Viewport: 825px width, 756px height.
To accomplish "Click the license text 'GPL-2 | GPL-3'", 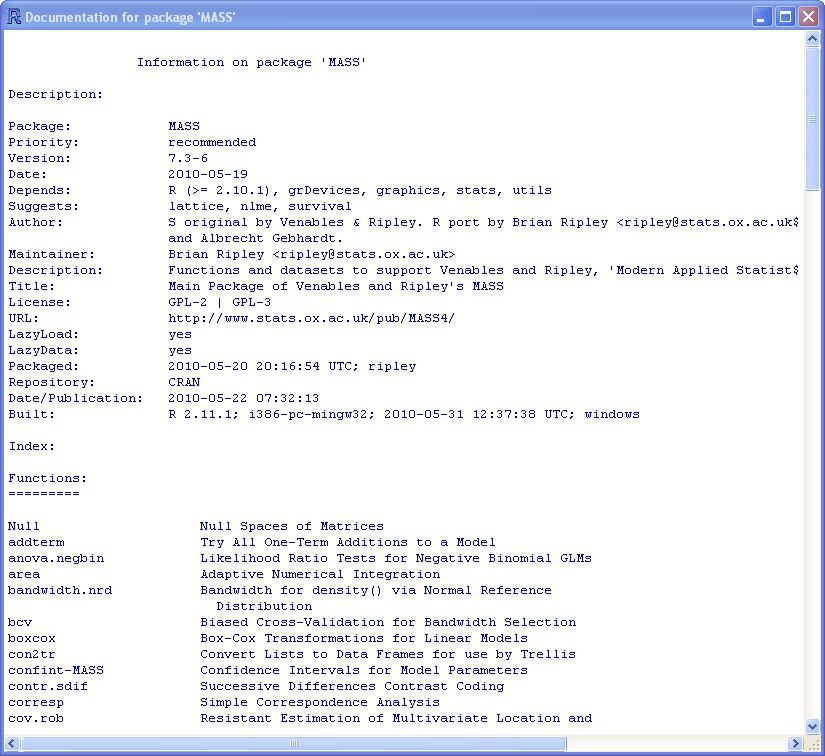I will 219,302.
